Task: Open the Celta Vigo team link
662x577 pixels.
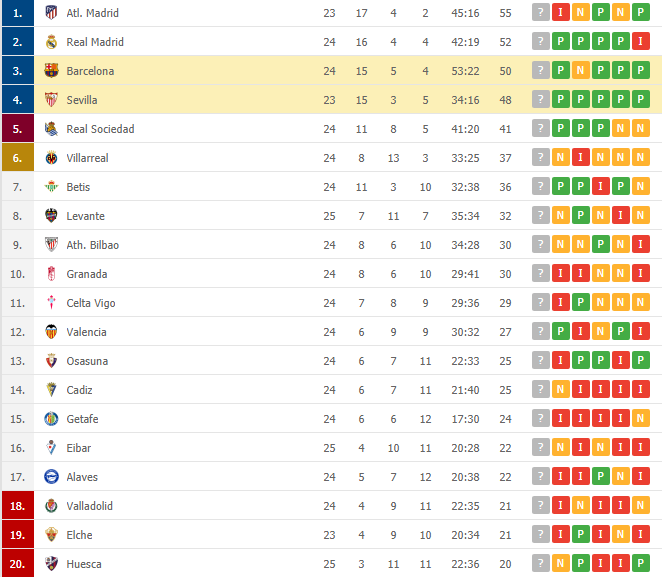Action: point(91,303)
